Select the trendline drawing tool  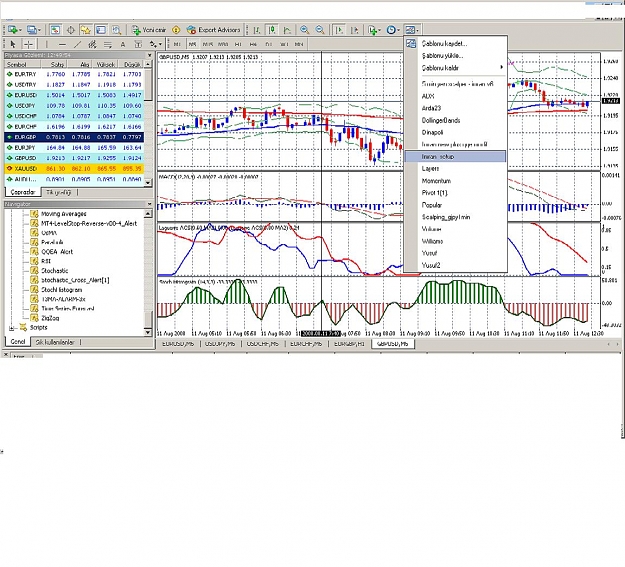(77, 44)
